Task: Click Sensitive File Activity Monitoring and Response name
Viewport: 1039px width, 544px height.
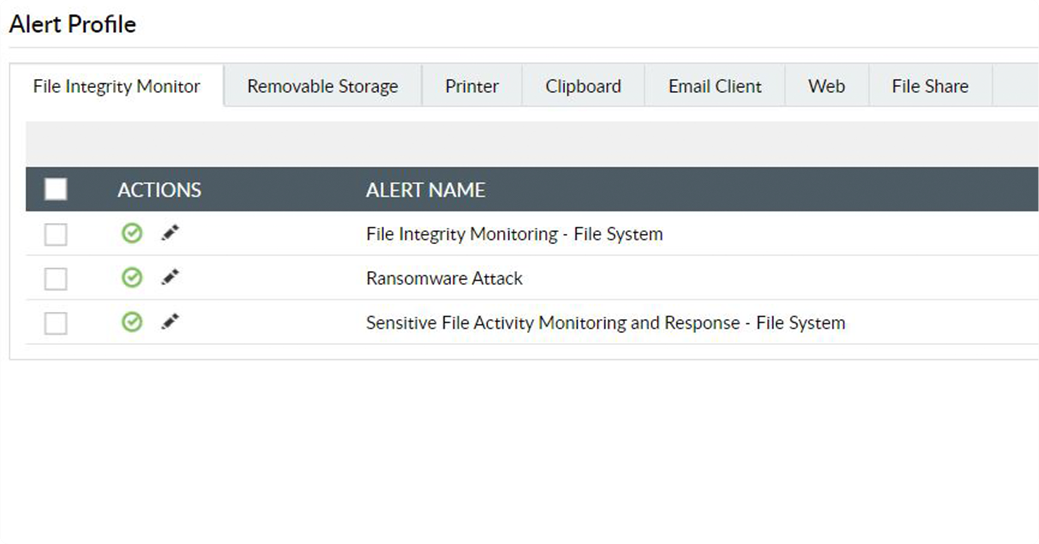Action: click(x=605, y=323)
